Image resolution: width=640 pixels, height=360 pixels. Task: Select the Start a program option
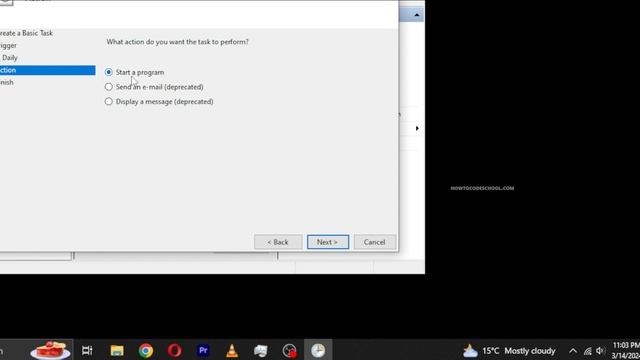tap(134, 72)
